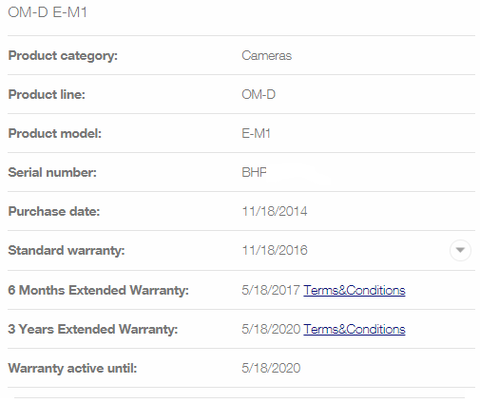Click the 11/18/2016 standard warranty date
This screenshot has width=480, height=403.
tap(274, 250)
